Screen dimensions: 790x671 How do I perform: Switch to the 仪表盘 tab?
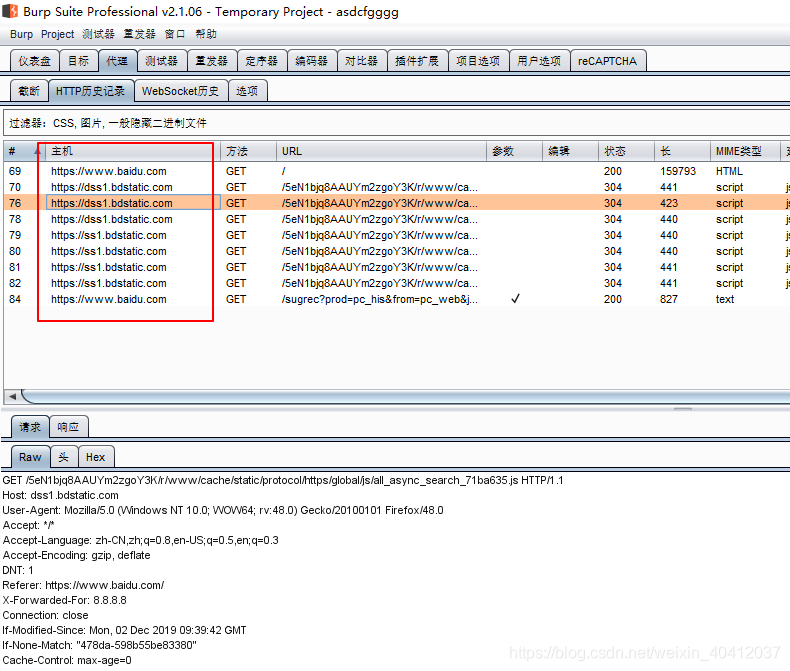coord(35,61)
